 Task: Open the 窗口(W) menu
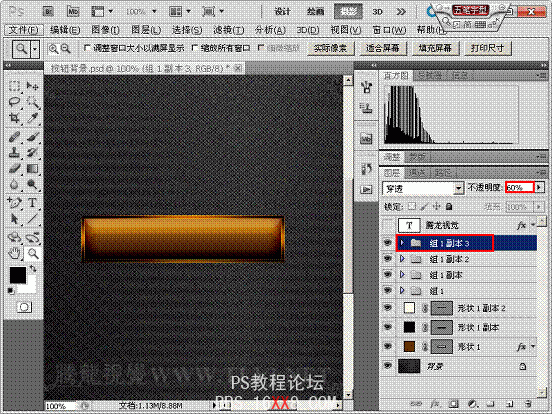[389, 30]
